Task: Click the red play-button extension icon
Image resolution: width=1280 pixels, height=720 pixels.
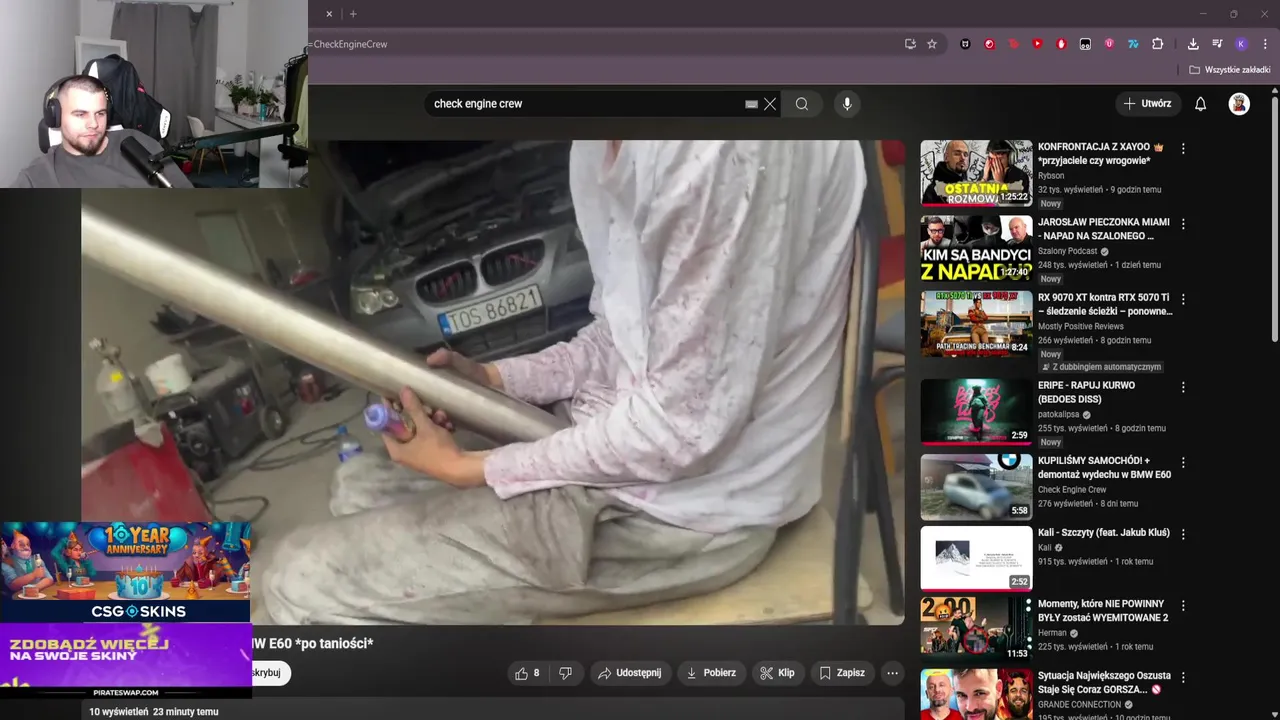Action: tap(1037, 44)
